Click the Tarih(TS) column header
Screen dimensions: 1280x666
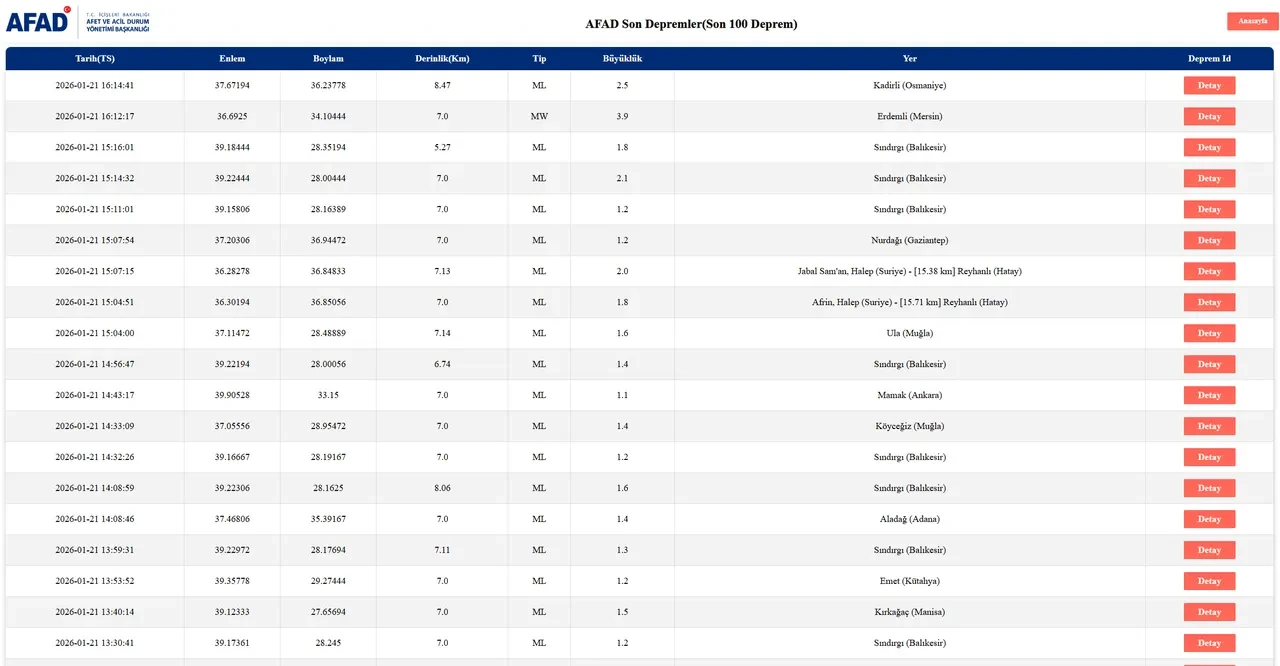pyautogui.click(x=95, y=59)
